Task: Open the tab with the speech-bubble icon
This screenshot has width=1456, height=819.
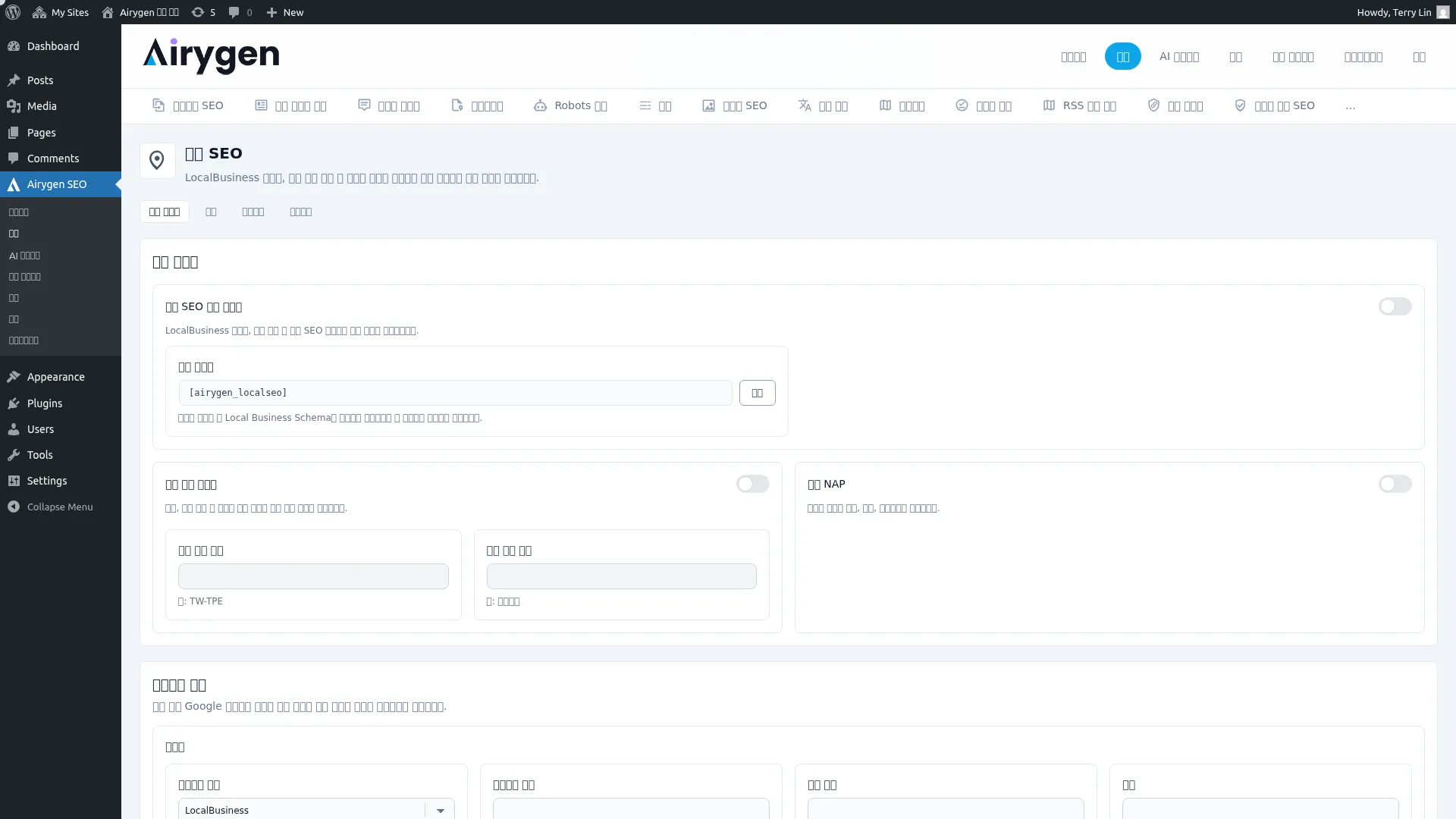Action: coord(389,105)
